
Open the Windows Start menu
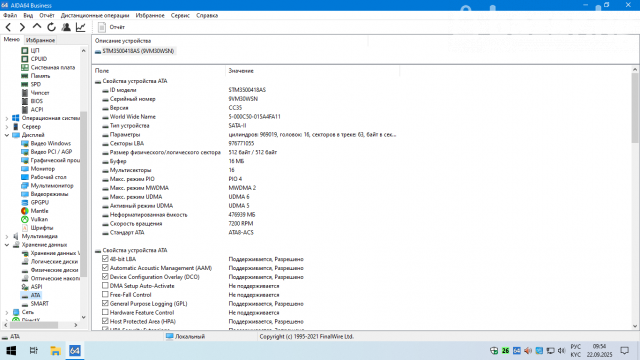(x=11, y=351)
